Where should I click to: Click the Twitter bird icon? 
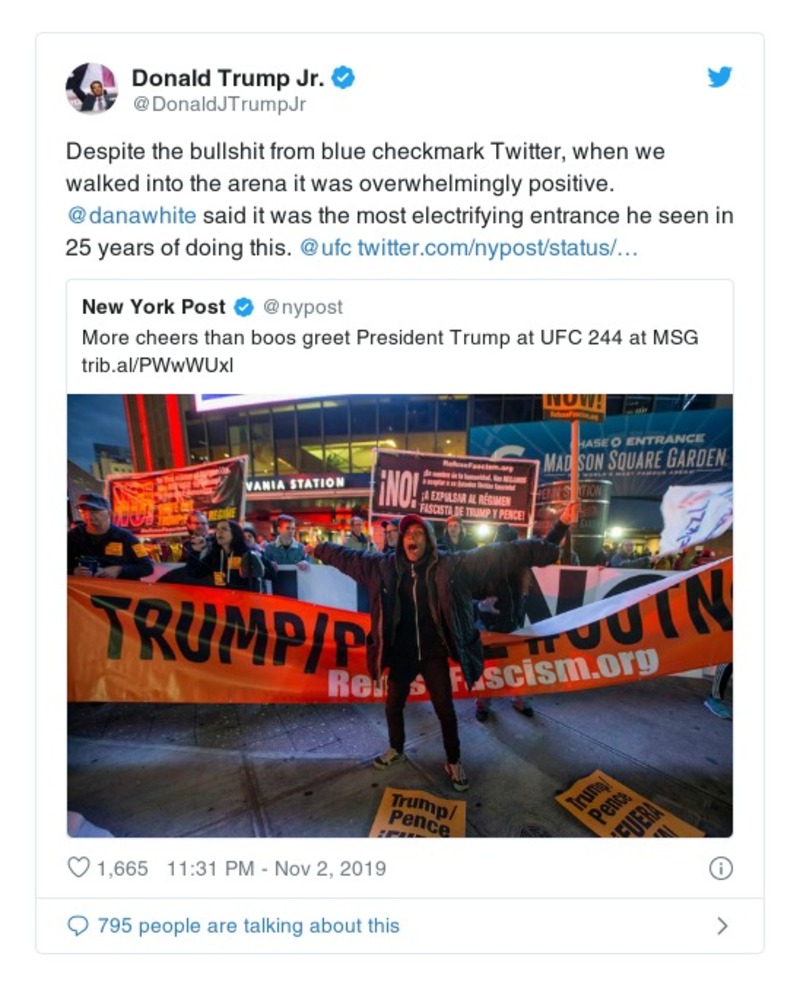coord(719,77)
